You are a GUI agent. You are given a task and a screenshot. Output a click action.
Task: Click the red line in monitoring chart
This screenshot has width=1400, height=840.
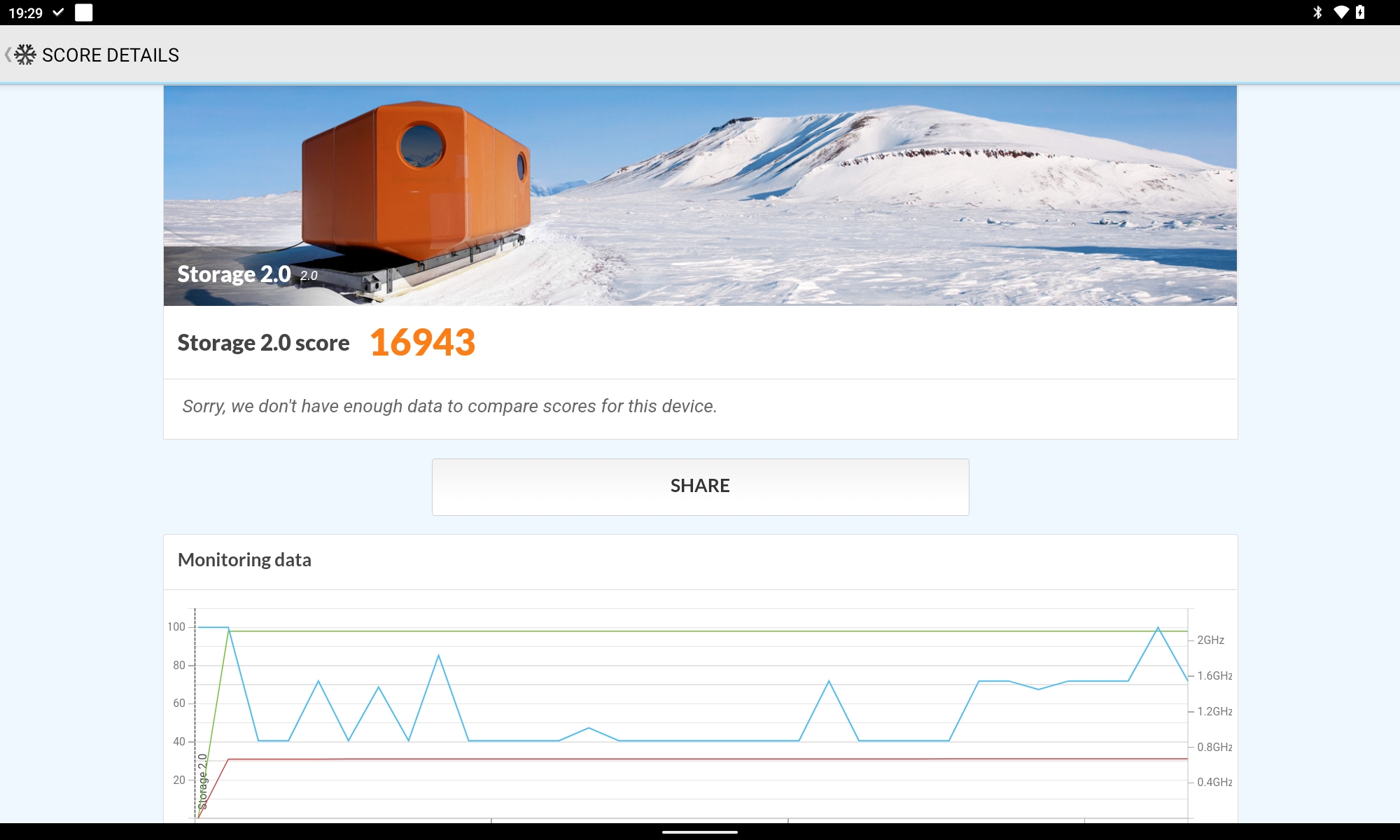coord(700,759)
